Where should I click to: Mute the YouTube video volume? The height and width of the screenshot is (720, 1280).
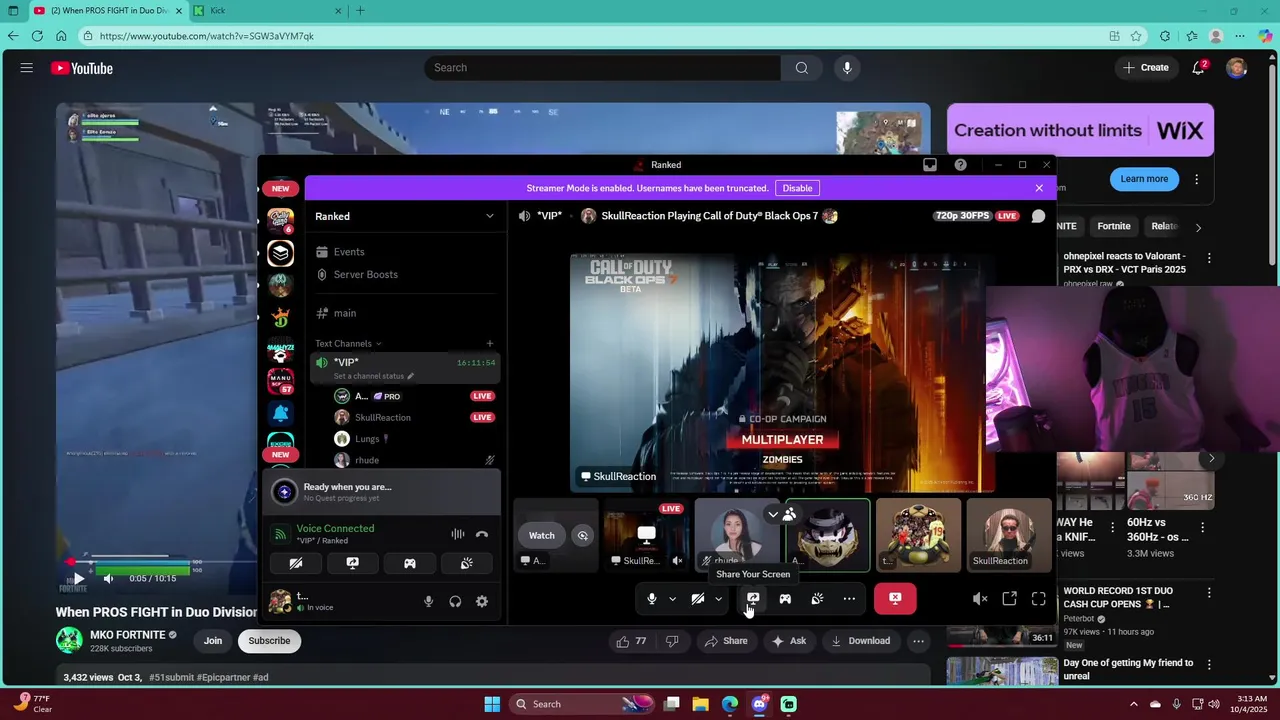108,579
